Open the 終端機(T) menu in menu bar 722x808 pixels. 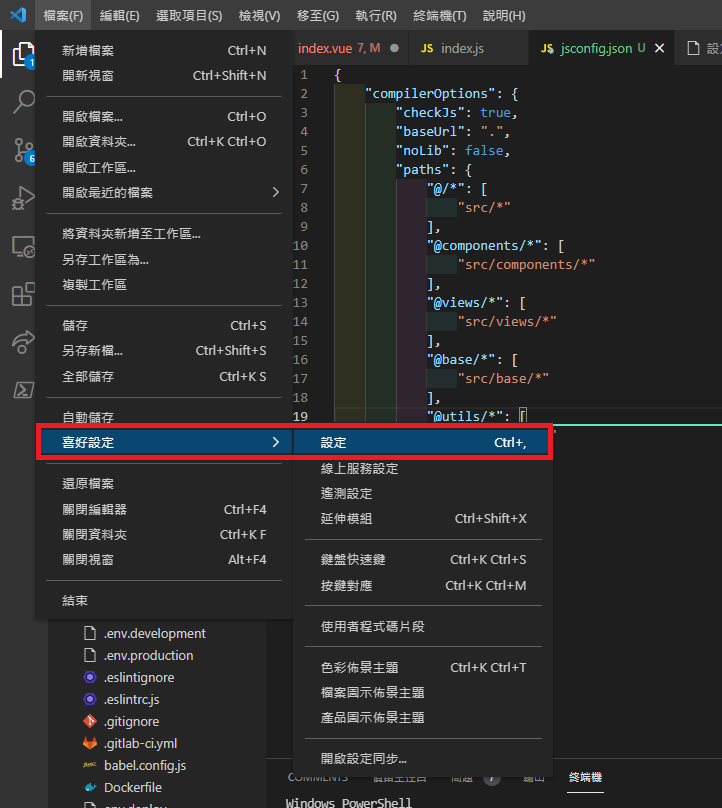pos(439,16)
